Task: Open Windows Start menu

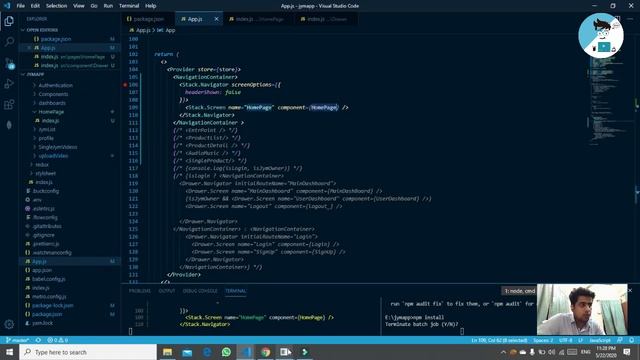Action: (x=9, y=352)
